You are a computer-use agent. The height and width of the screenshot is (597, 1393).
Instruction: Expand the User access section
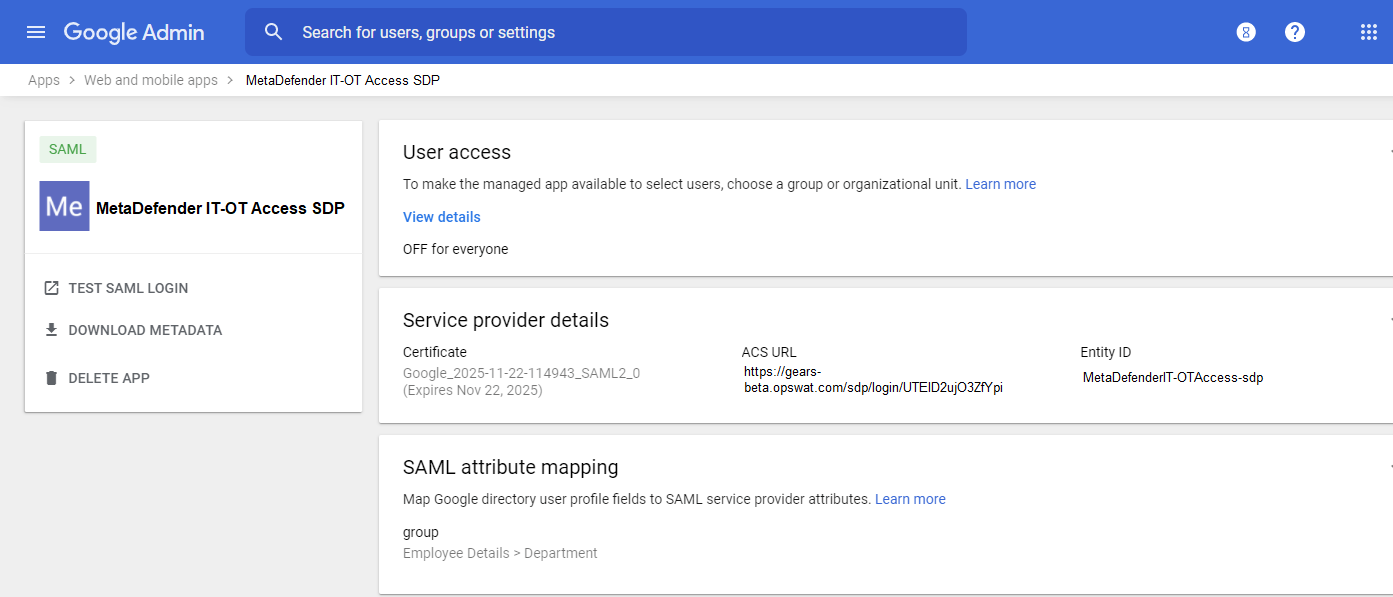pyautogui.click(x=1388, y=152)
